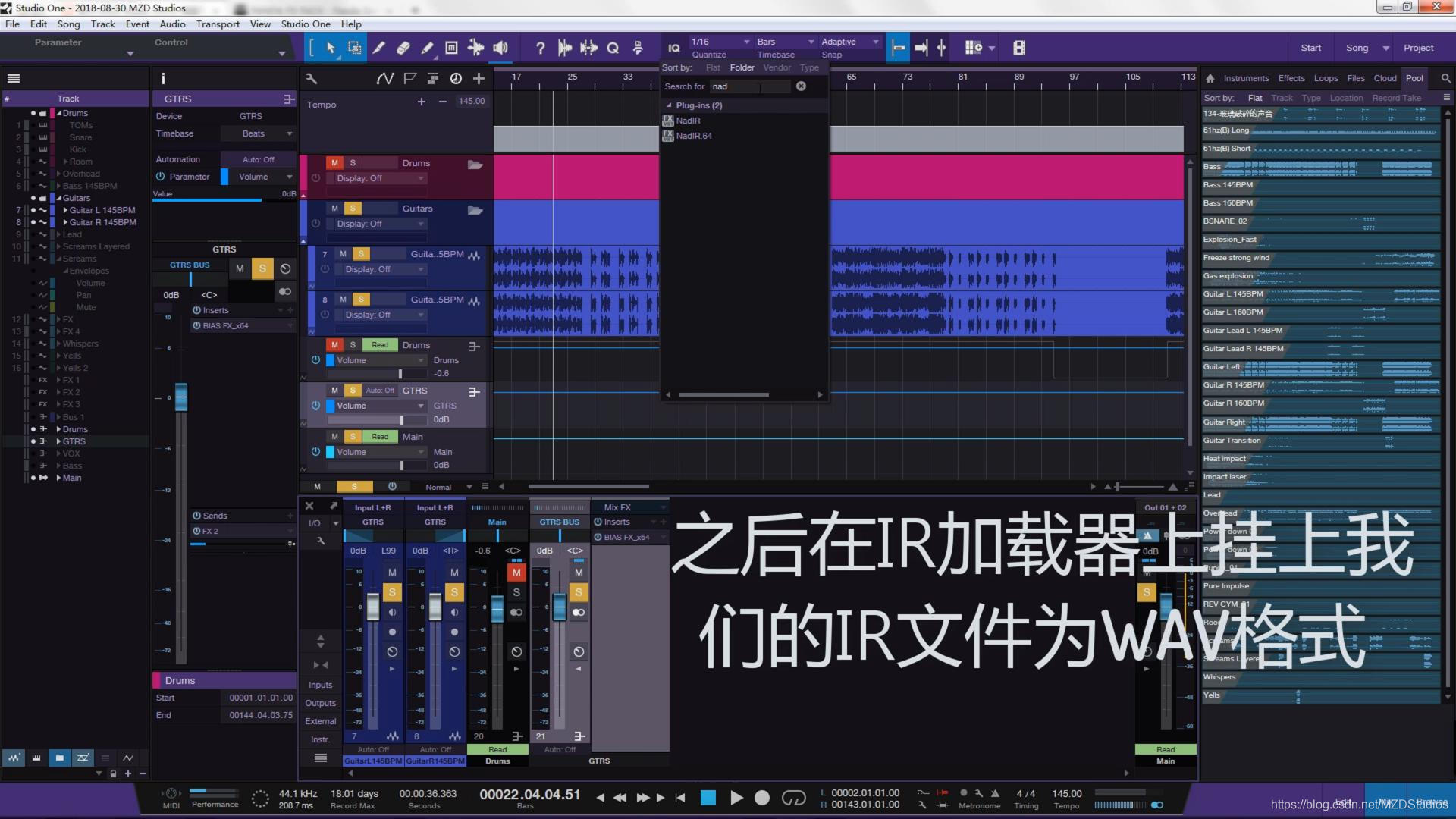
Task: Open the browser search magnifier
Action: click(1445, 78)
